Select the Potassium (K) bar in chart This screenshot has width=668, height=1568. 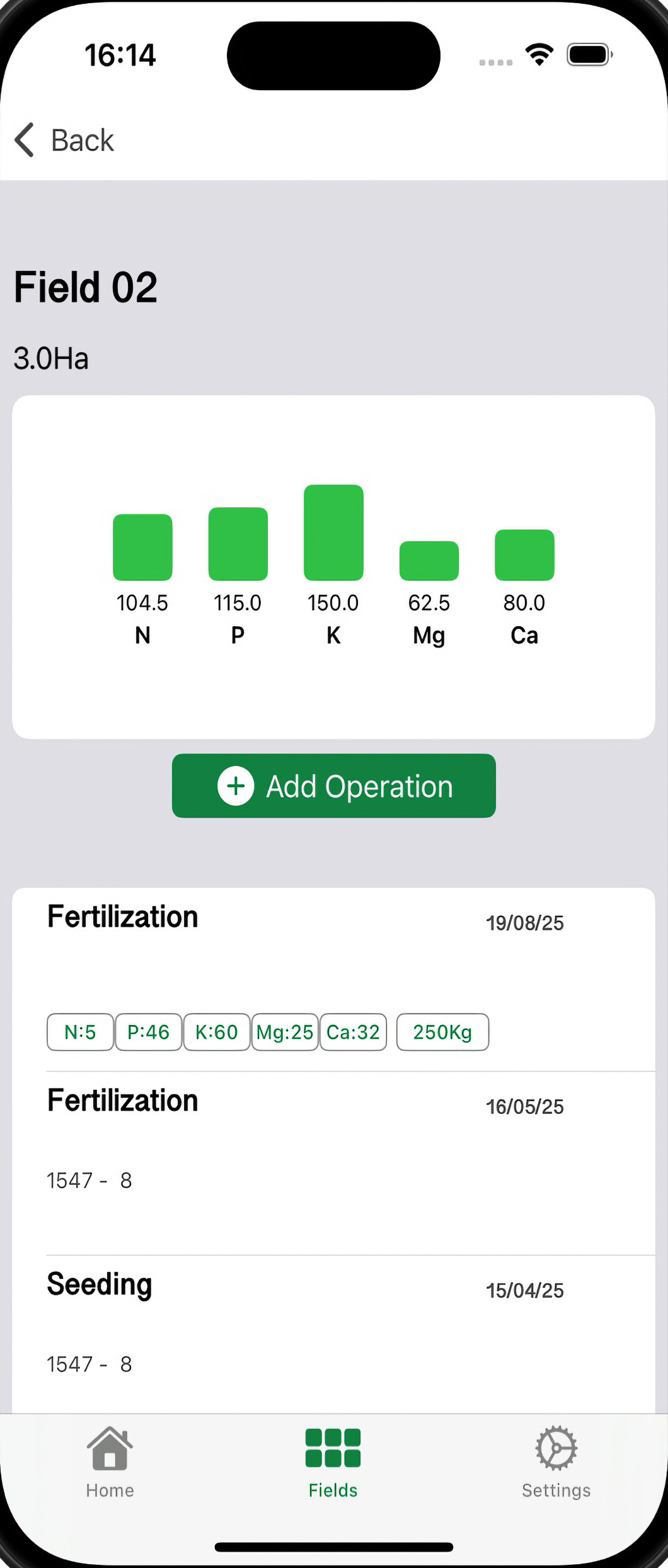click(x=333, y=532)
